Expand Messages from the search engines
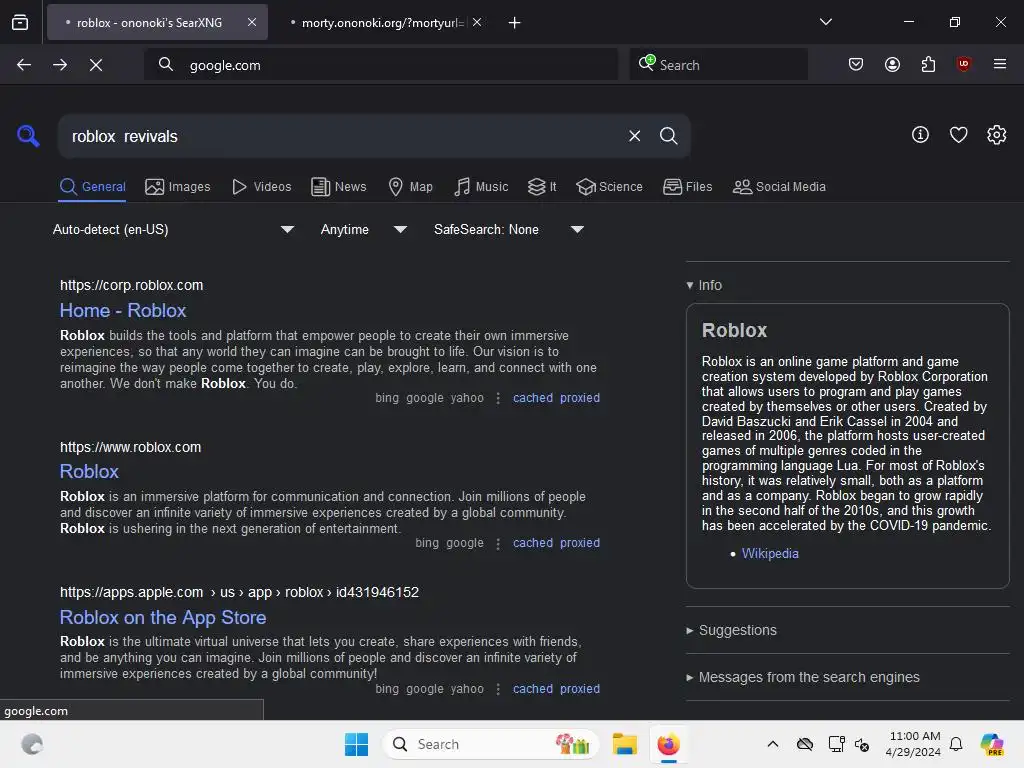 pos(803,677)
